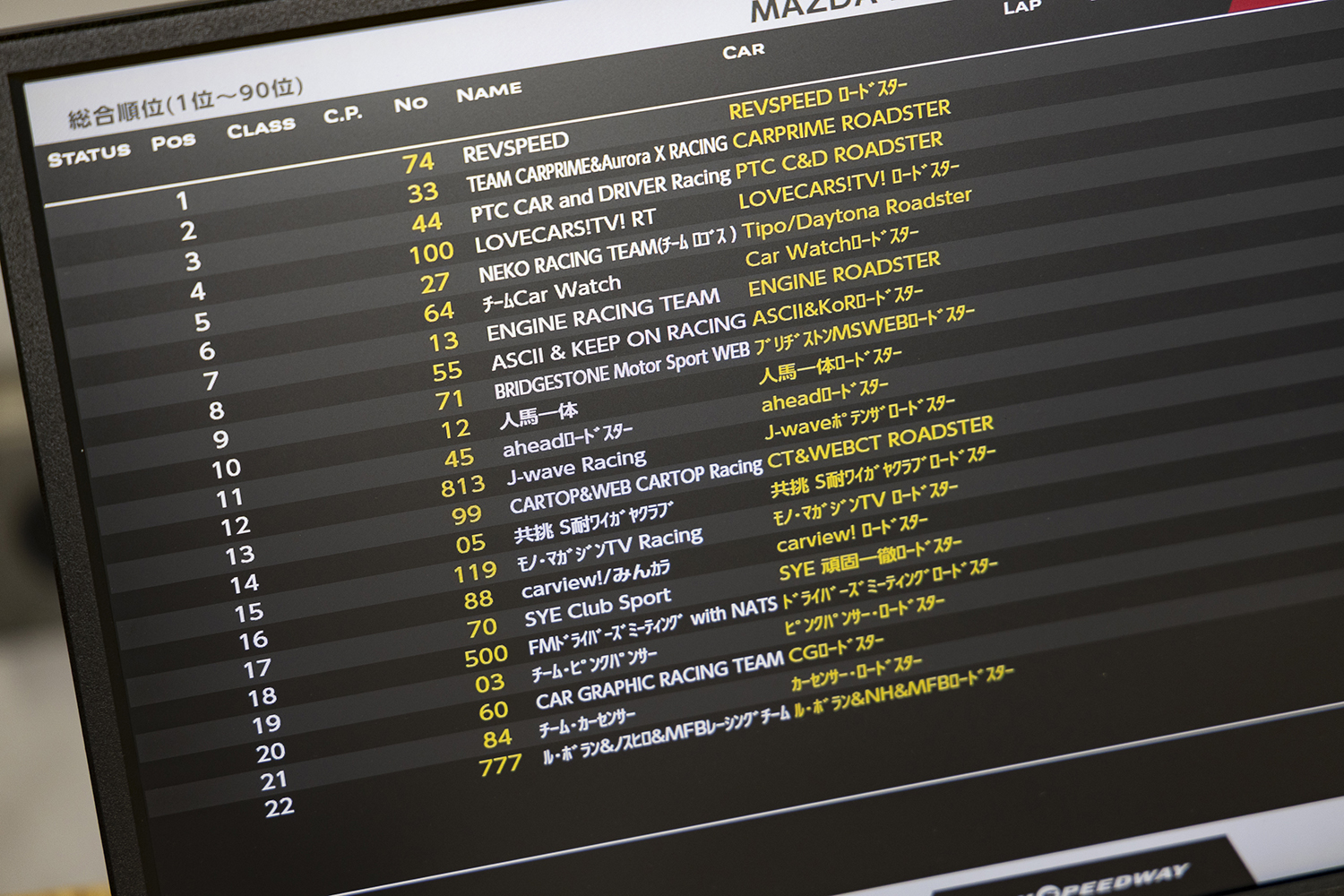Select J-wave Racing team name
This screenshot has width=1344, height=896.
pyautogui.click(x=577, y=467)
